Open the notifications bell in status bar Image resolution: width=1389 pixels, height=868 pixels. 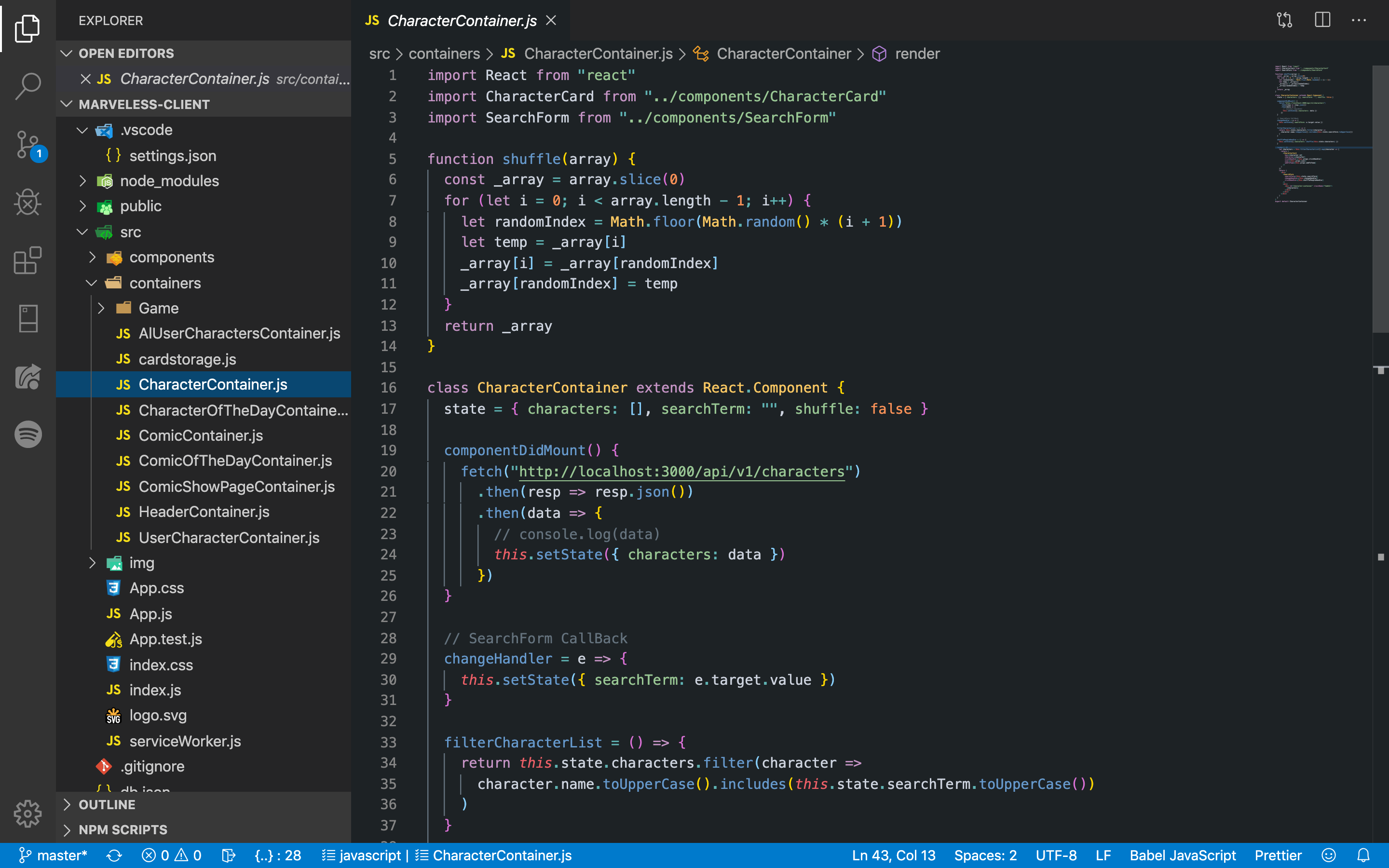pos(1364,855)
